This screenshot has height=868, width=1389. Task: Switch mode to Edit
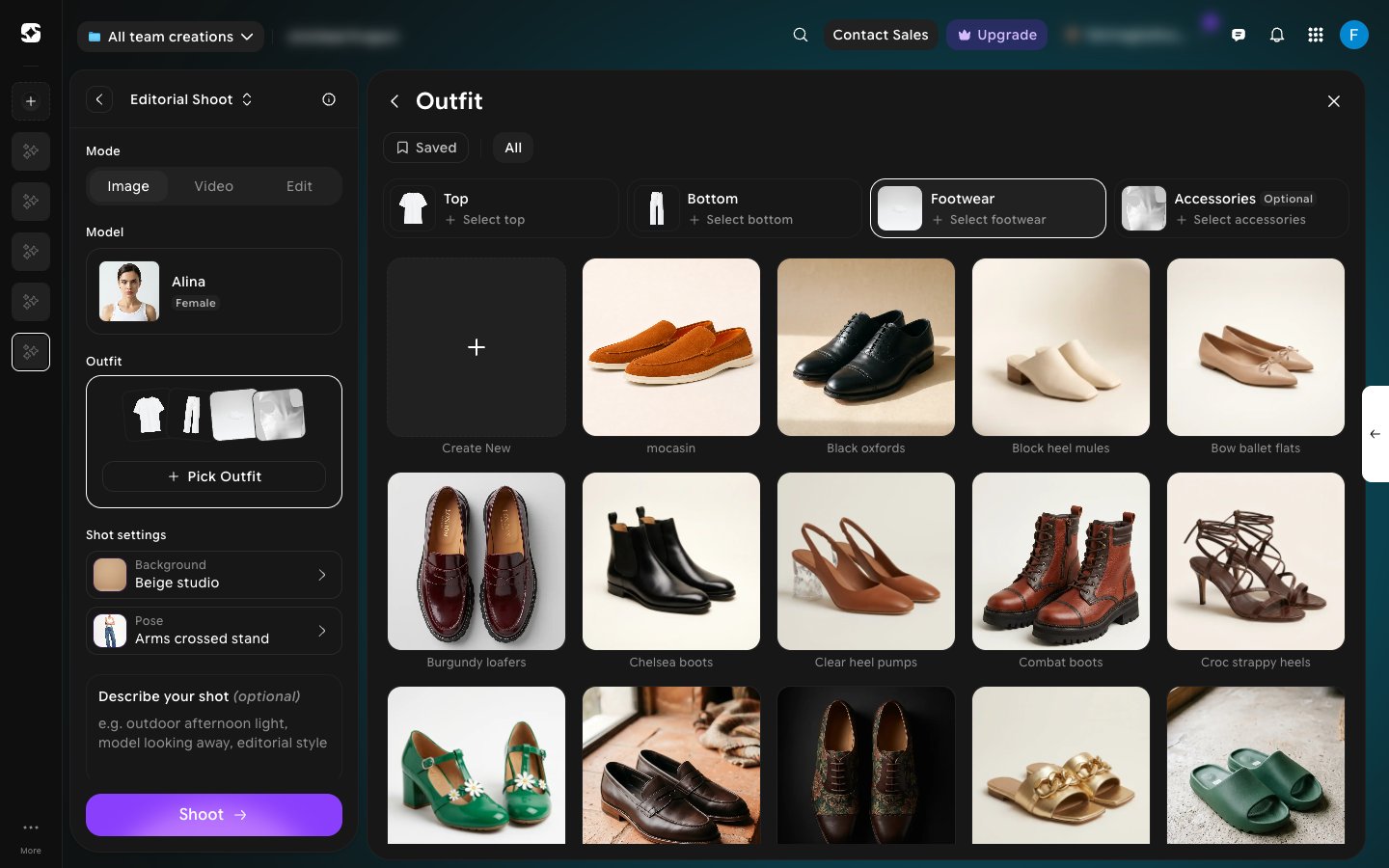(299, 186)
